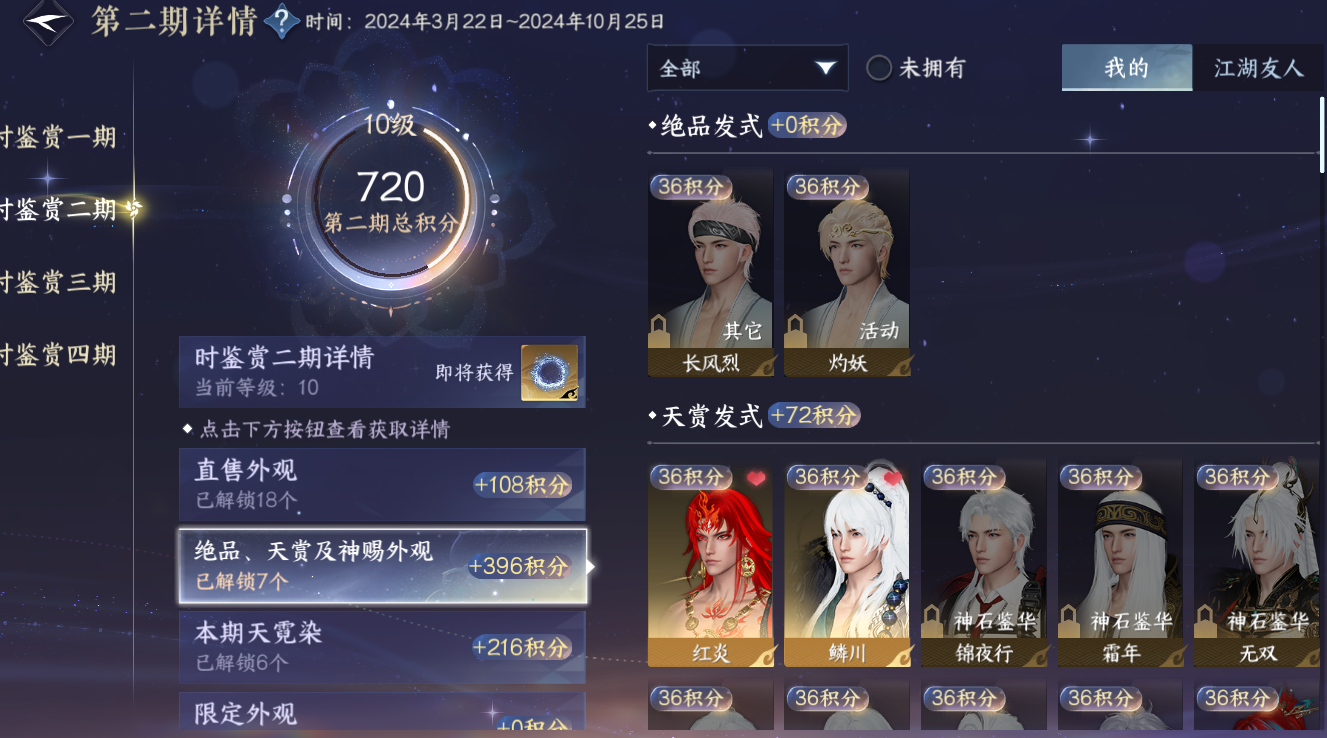Click the lock icon on 锦夜行 card
Screen dimensions: 1327x738
(x=932, y=619)
